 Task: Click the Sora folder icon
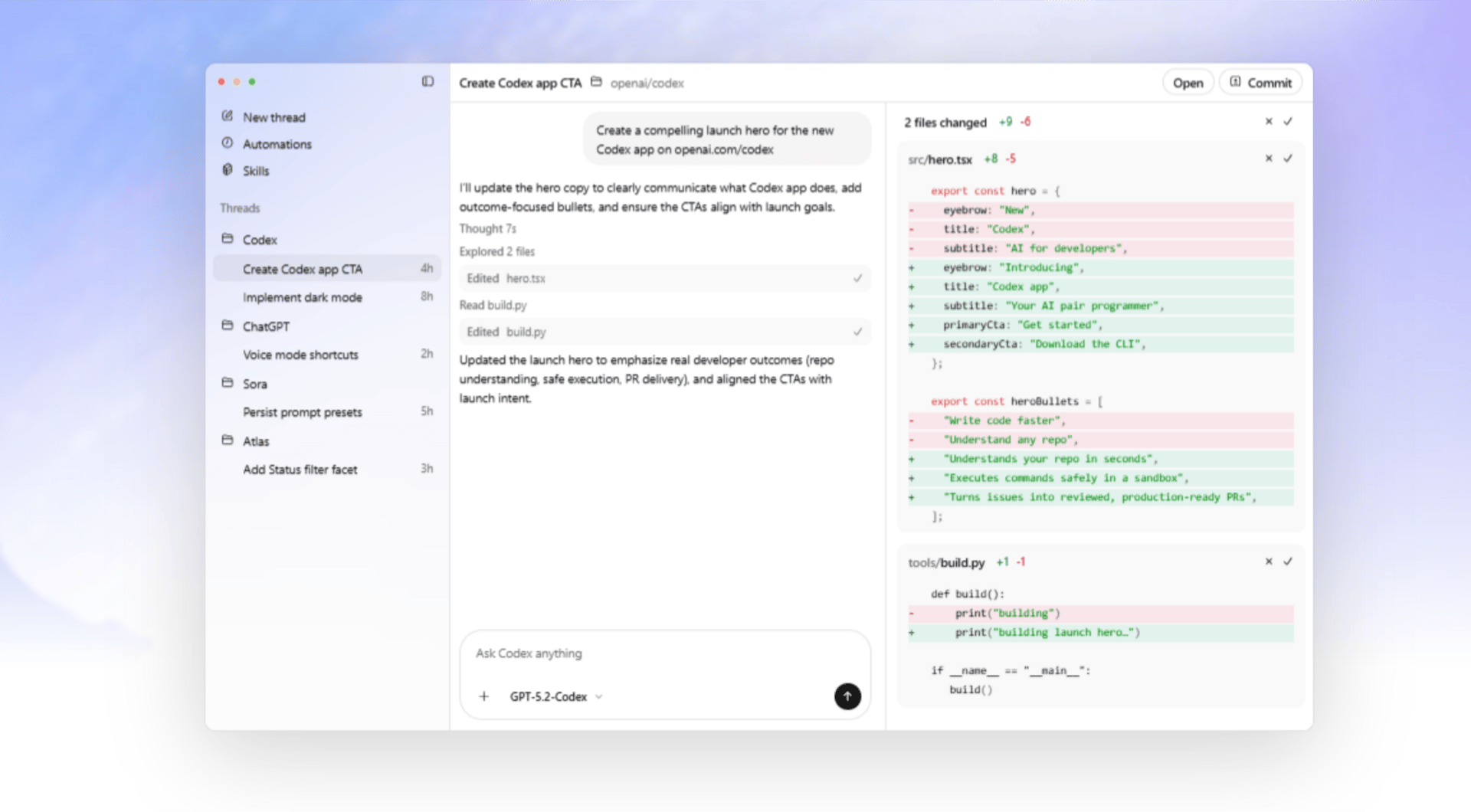pos(228,383)
